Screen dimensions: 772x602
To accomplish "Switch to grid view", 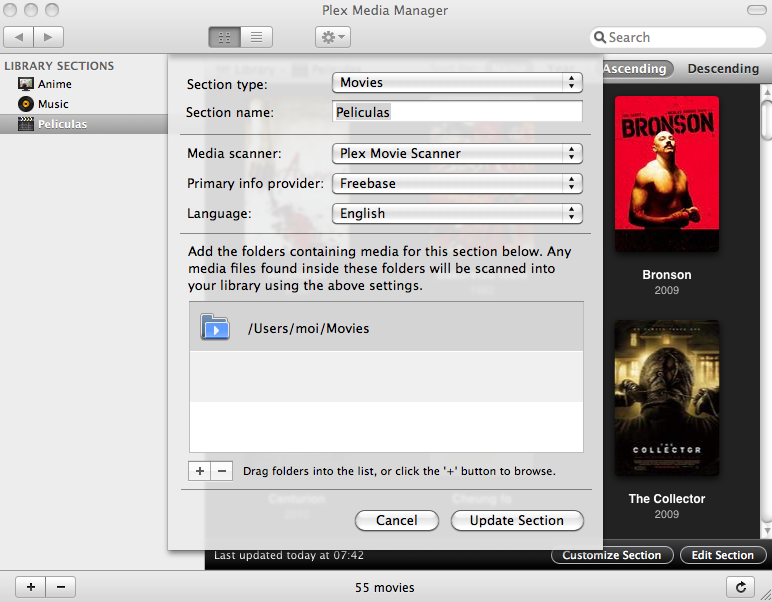I will 225,37.
